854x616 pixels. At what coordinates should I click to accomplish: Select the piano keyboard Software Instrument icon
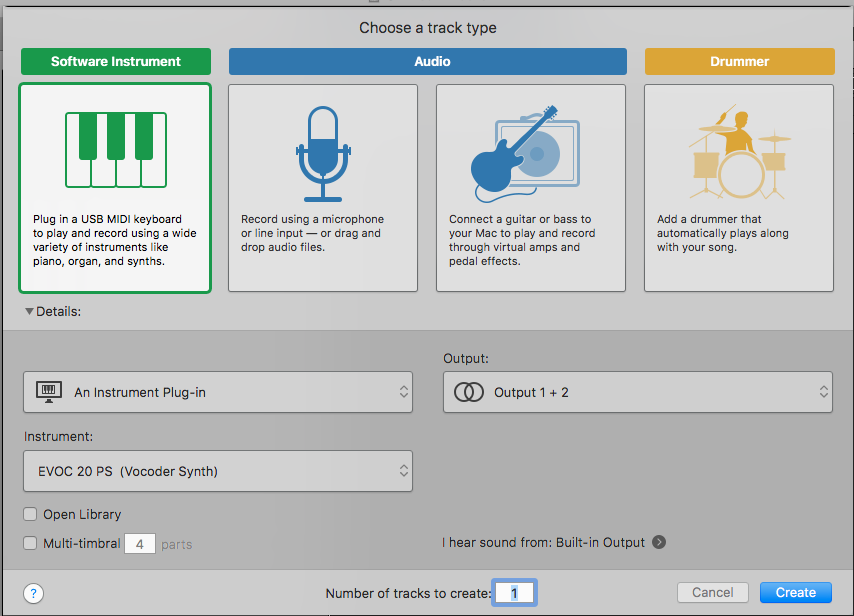[115, 150]
